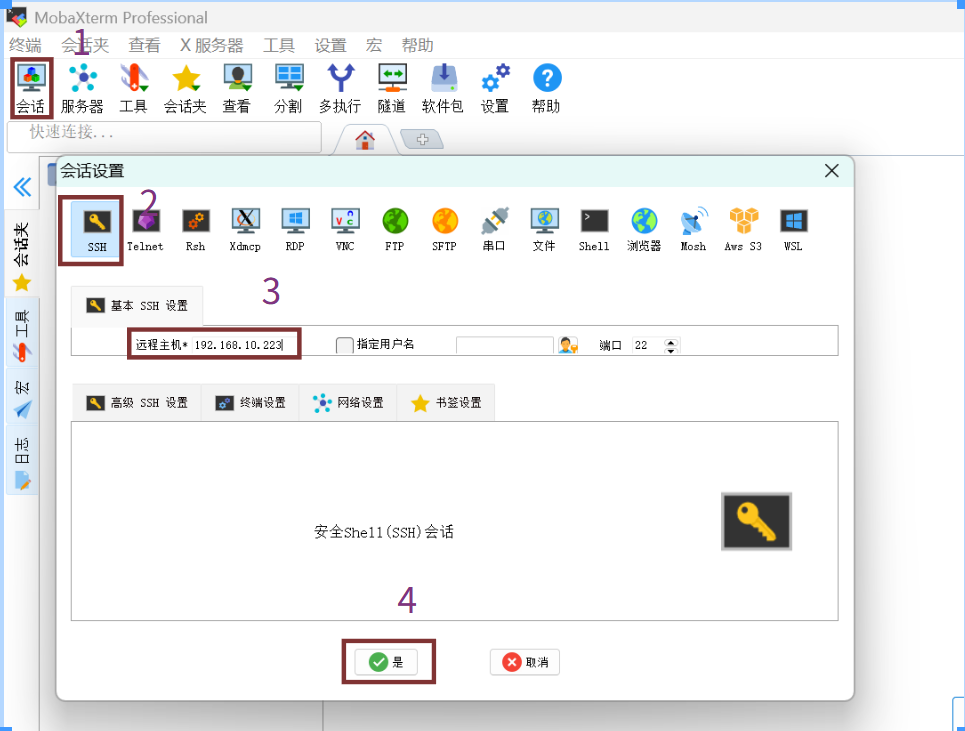Click the 远程主机 input field
Viewport: 965px width, 731px height.
pyautogui.click(x=244, y=345)
